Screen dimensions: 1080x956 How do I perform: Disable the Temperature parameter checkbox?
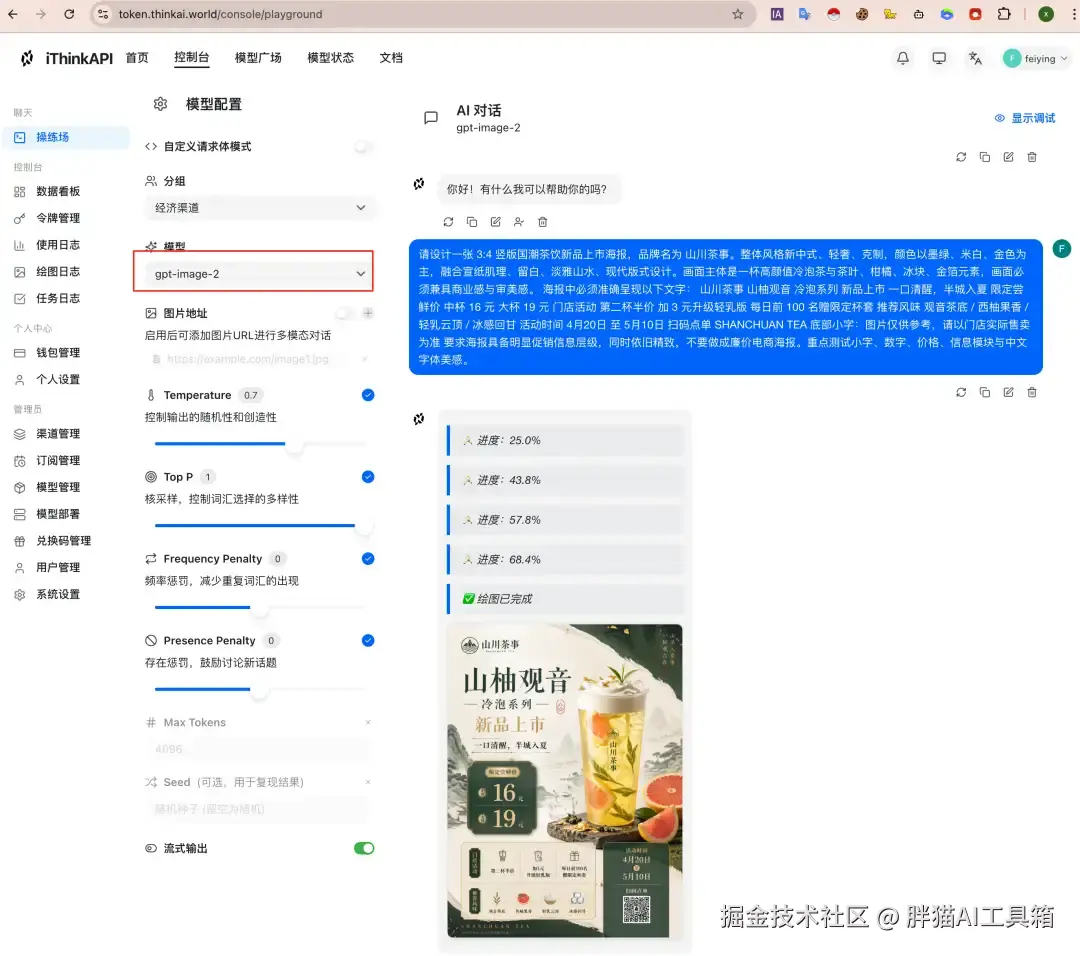tap(368, 395)
